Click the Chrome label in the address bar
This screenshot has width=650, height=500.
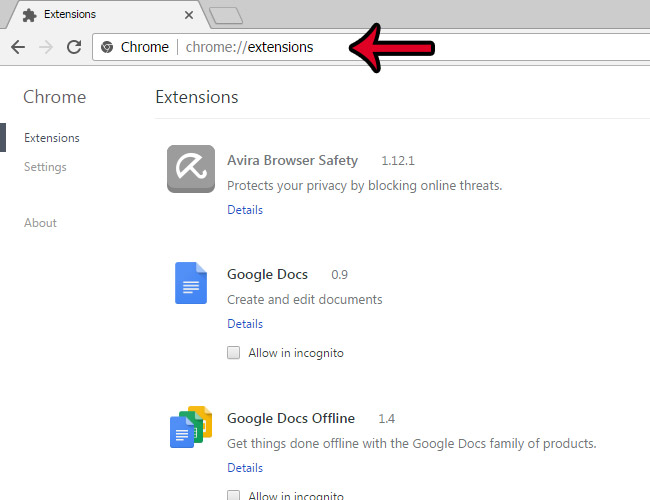pos(145,47)
